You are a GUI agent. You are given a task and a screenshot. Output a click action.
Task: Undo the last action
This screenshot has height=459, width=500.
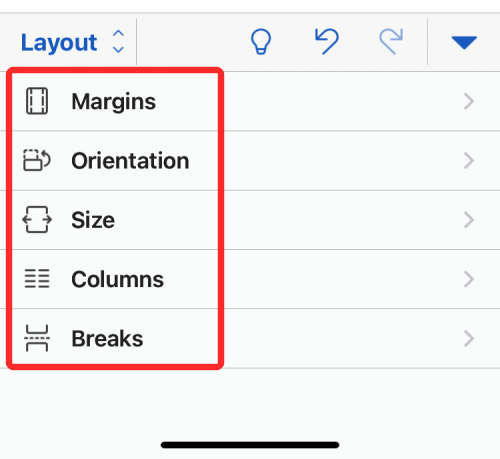point(327,41)
